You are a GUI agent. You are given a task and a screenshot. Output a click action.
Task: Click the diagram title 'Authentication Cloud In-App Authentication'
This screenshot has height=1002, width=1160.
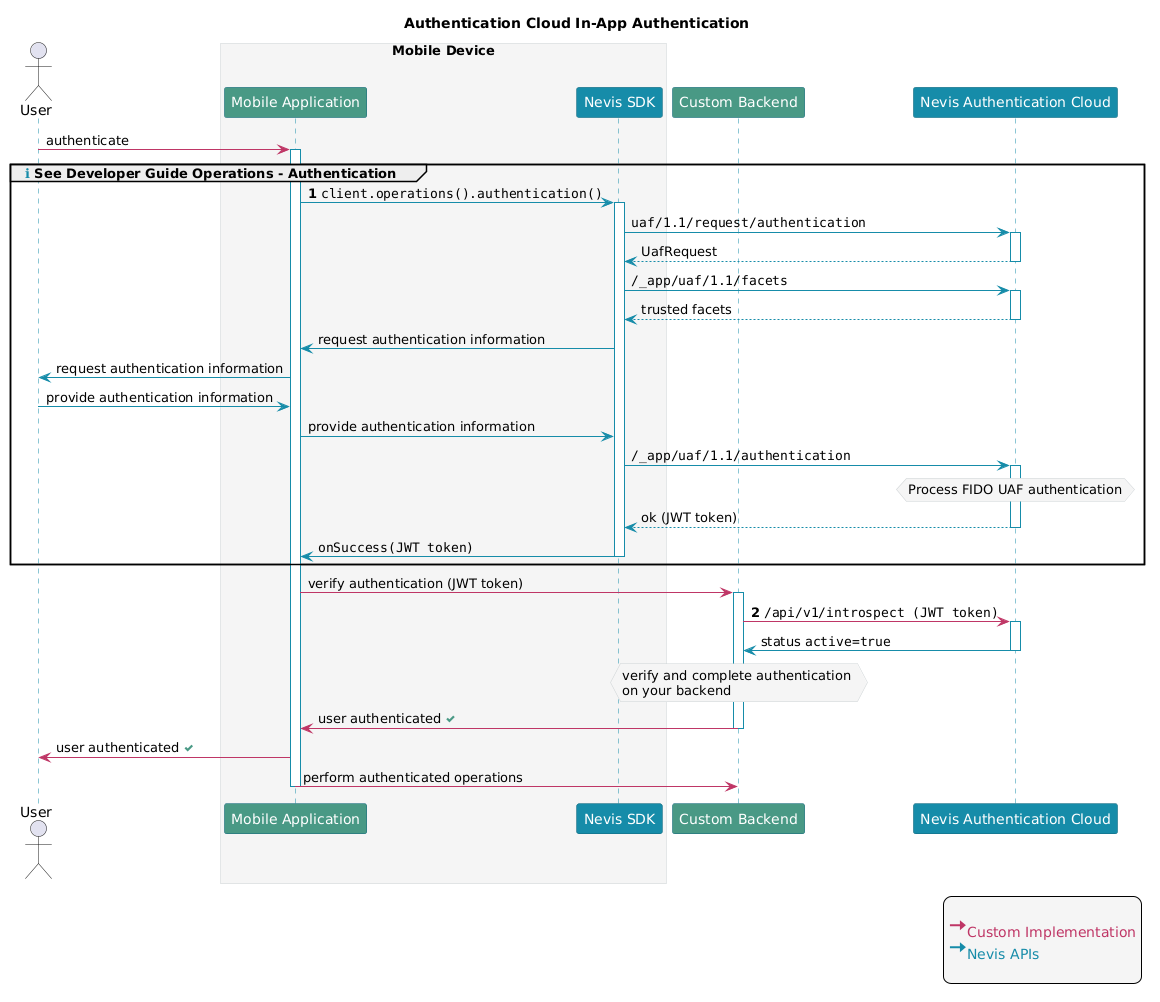pos(576,23)
